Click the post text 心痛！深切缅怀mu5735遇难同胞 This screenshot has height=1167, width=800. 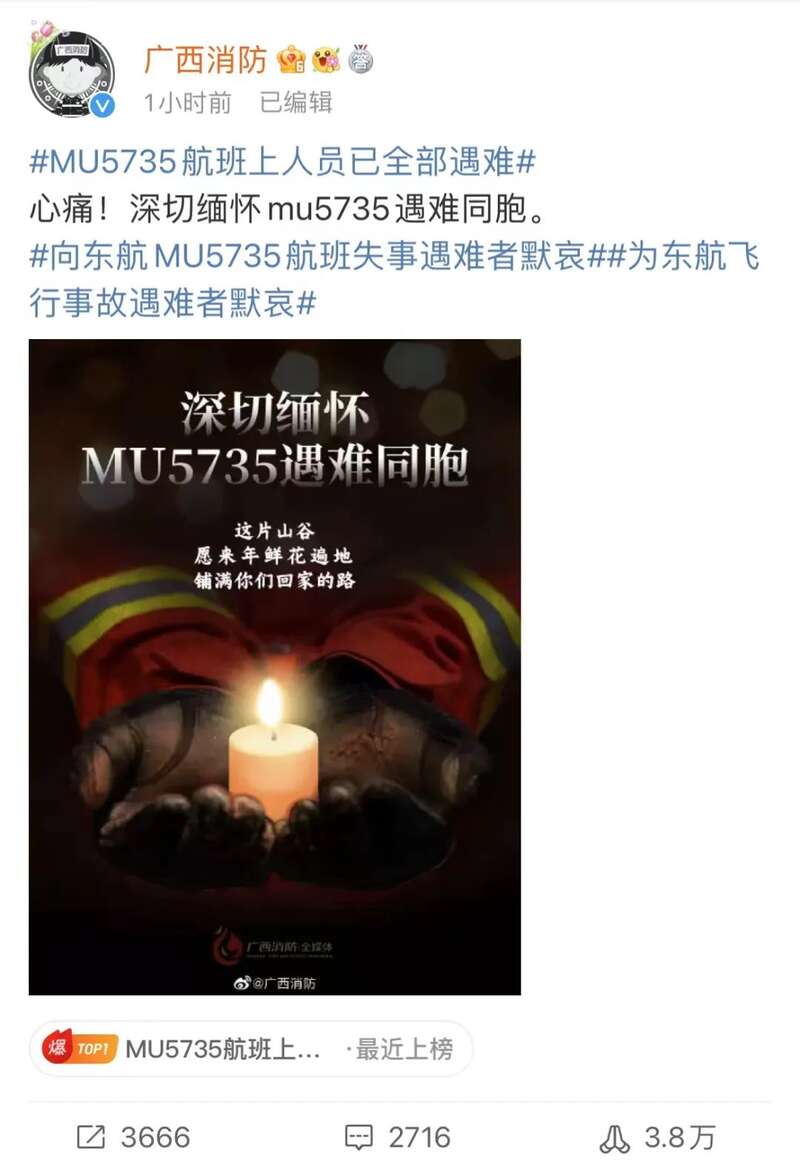pyautogui.click(x=289, y=209)
